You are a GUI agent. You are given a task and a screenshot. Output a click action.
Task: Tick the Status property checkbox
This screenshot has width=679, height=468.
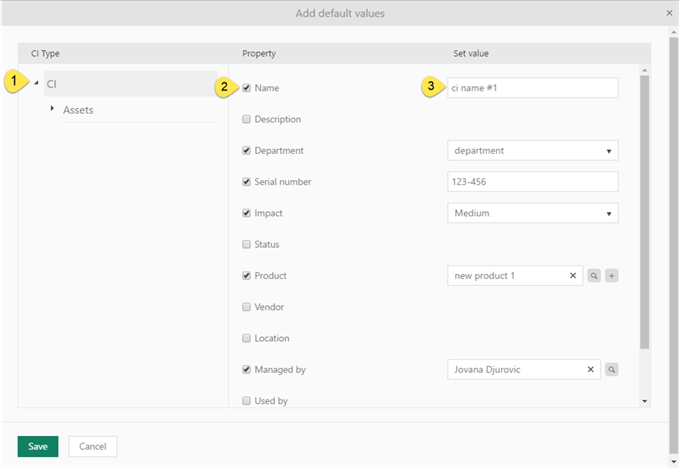pos(247,244)
